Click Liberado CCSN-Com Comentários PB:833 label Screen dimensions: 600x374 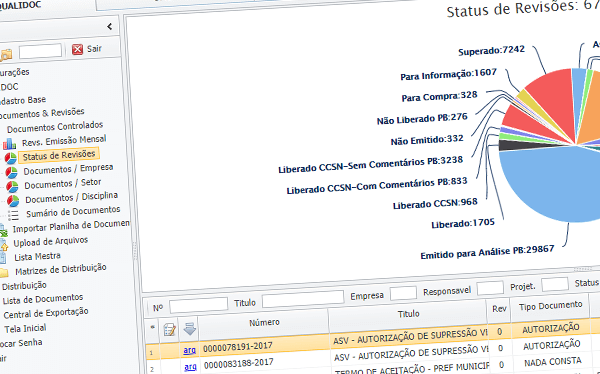(x=377, y=185)
